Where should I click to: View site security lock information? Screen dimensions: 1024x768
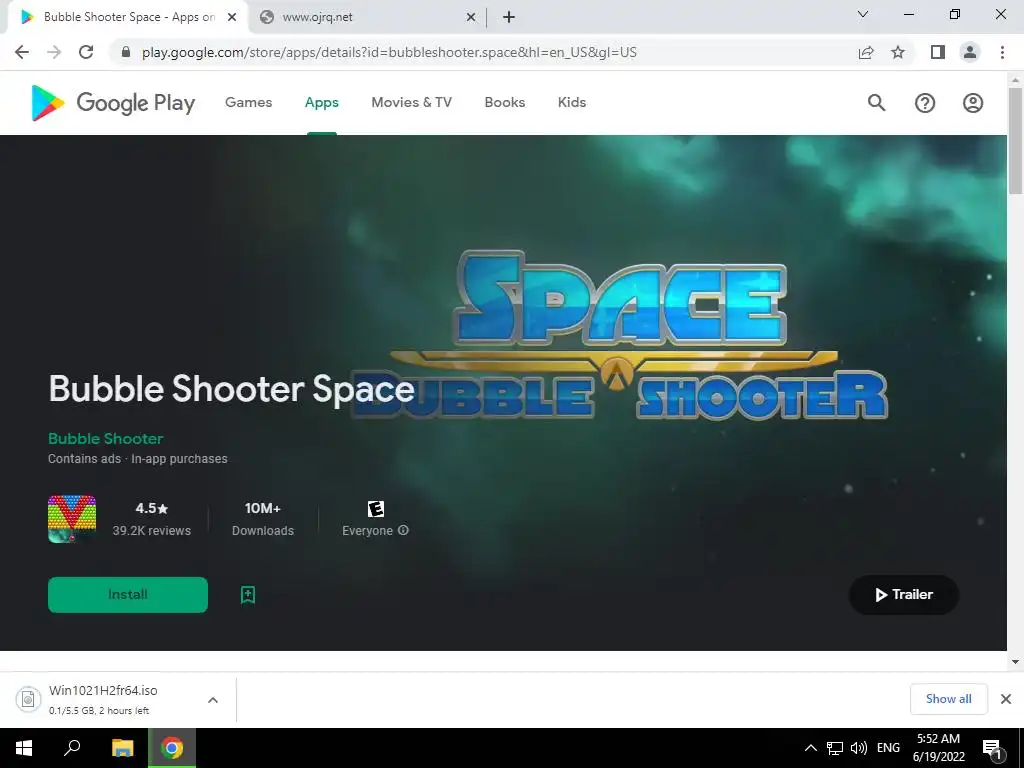point(126,52)
